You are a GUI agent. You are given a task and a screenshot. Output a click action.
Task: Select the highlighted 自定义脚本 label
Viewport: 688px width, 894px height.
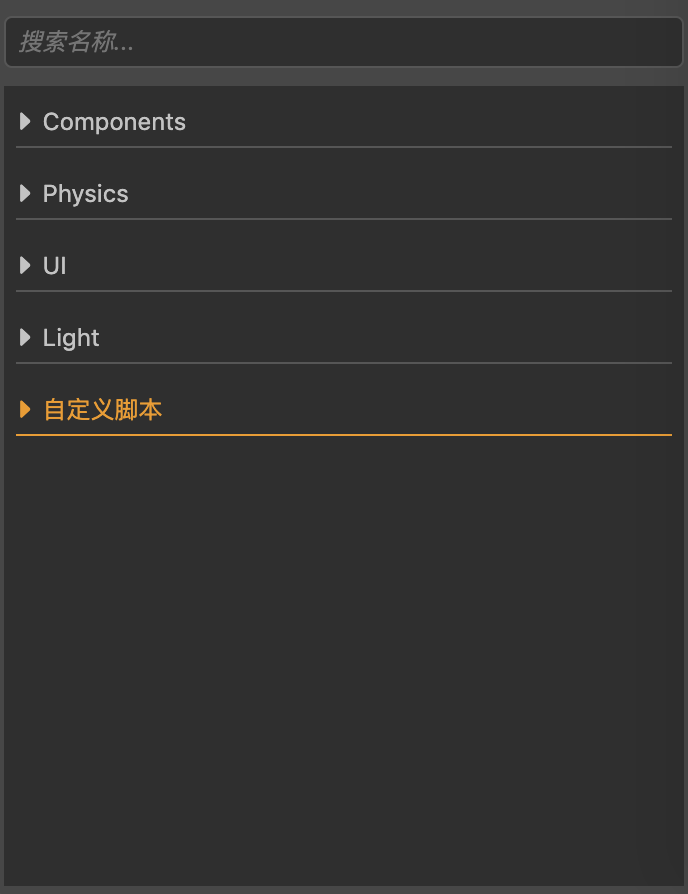[x=102, y=410]
